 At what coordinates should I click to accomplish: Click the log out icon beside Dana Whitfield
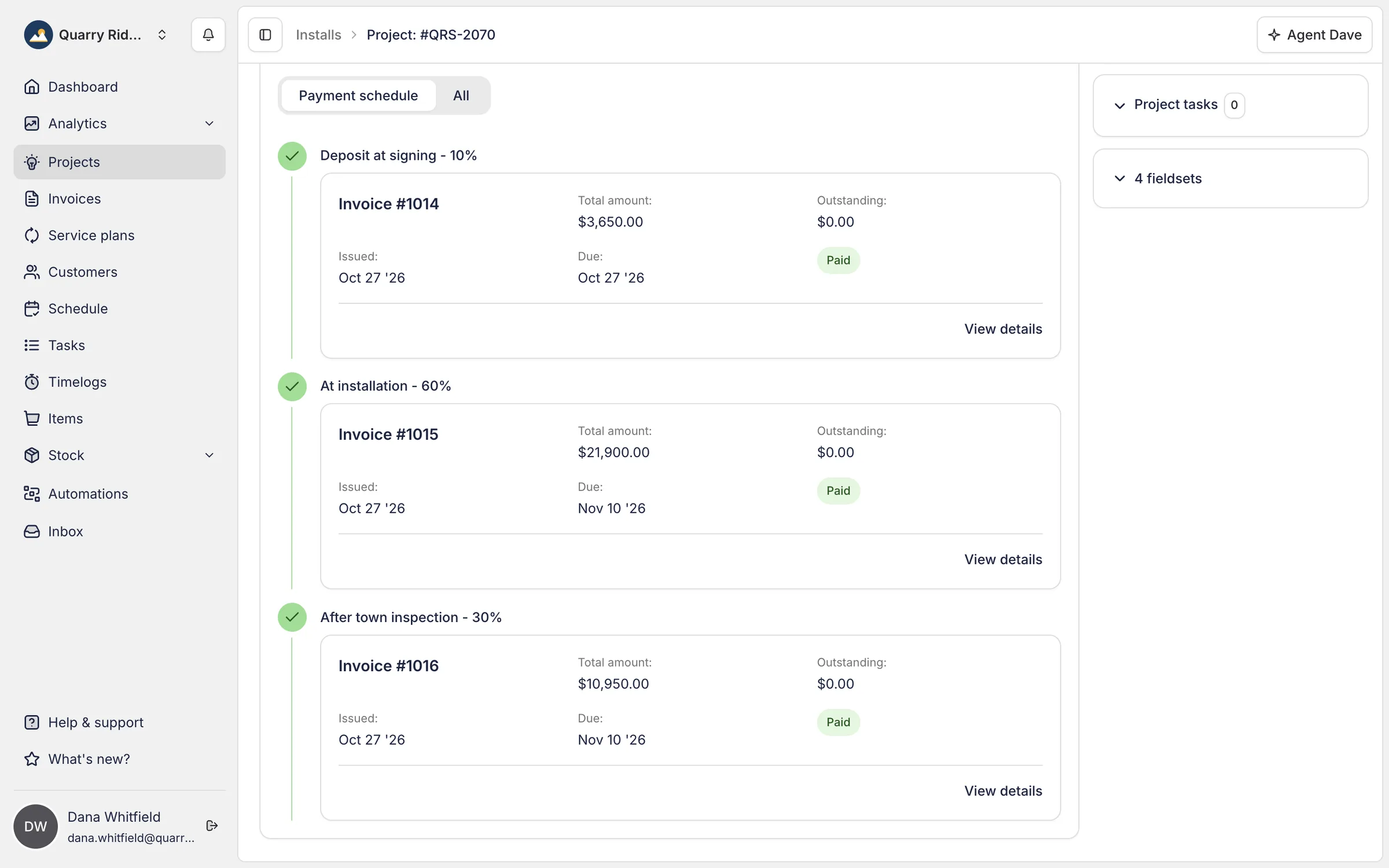click(212, 826)
